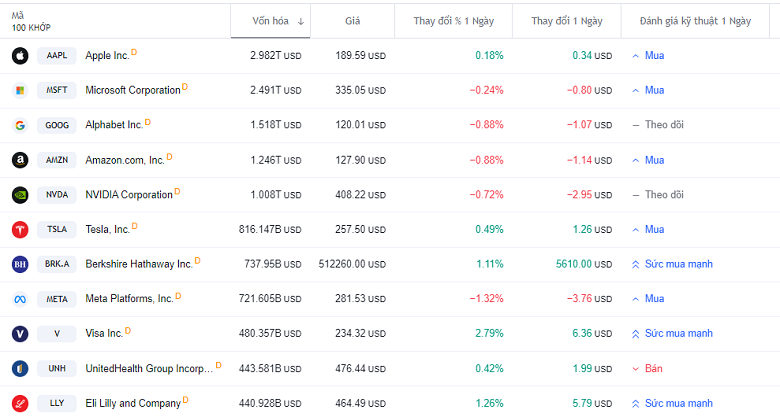The height and width of the screenshot is (417, 780).
Task: Click the Thay đổi 1 Ngày header
Action: pyautogui.click(x=565, y=21)
